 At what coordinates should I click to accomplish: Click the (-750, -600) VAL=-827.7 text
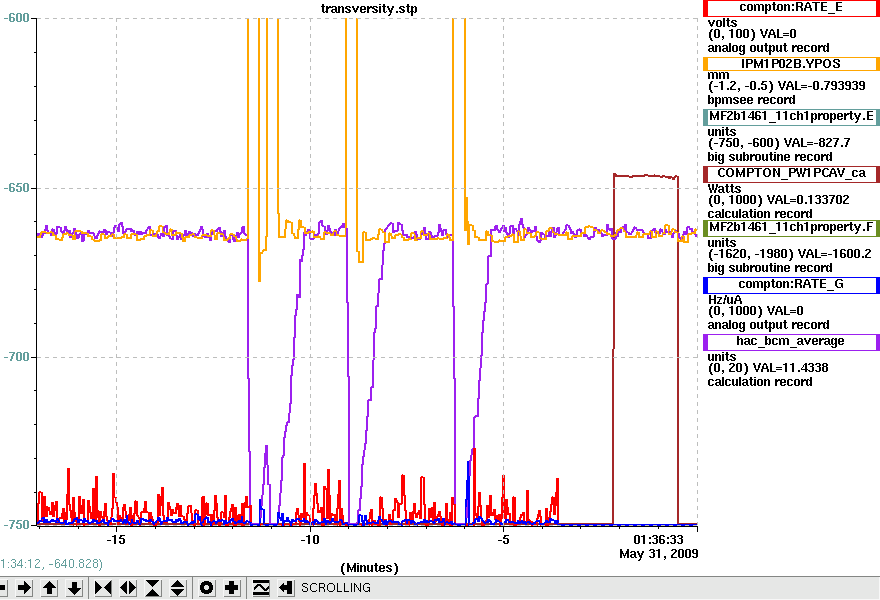[x=779, y=143]
